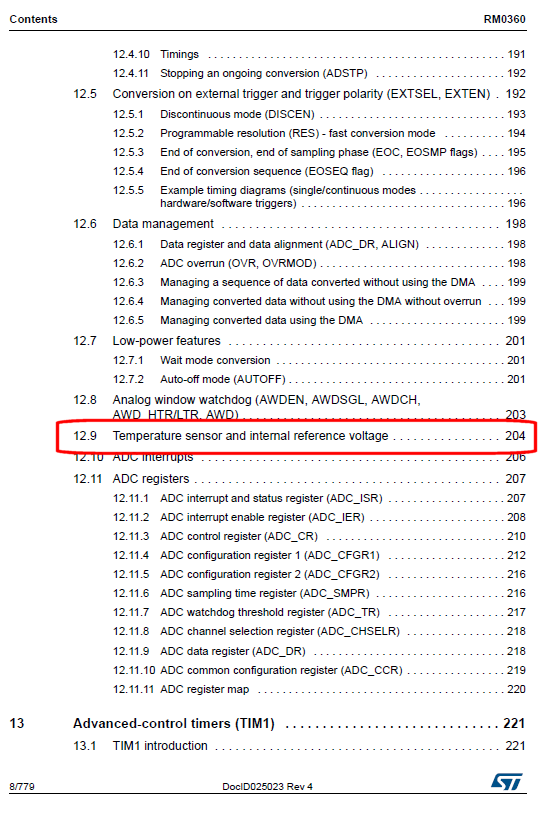Go to section 12.7 Low-power features
This screenshot has height=813, width=538.
(x=299, y=341)
